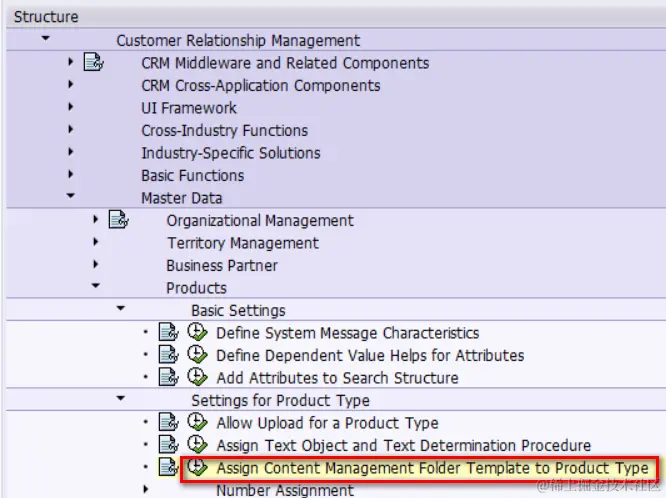Click 'Assign Content Management Folder Template to Product Type'
666x498 pixels.
(432, 469)
